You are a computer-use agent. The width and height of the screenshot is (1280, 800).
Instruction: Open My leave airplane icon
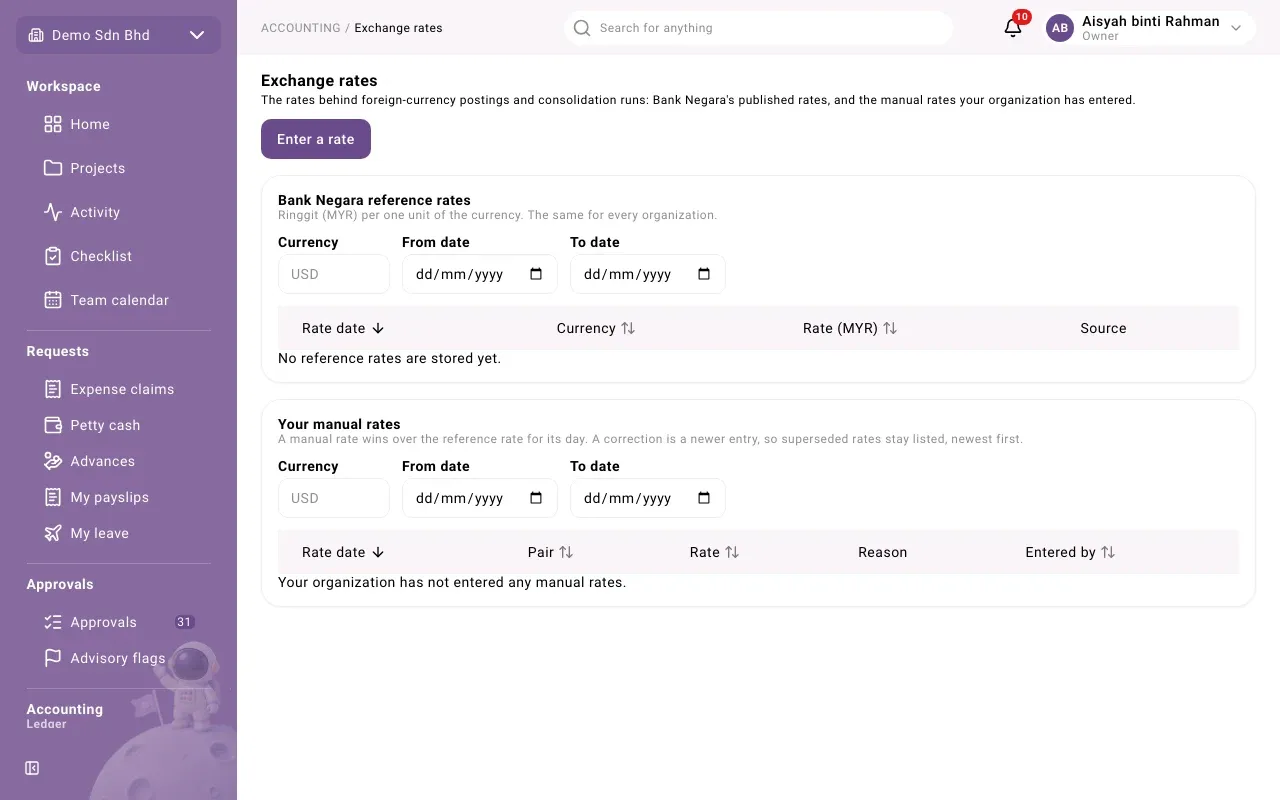[x=53, y=533]
